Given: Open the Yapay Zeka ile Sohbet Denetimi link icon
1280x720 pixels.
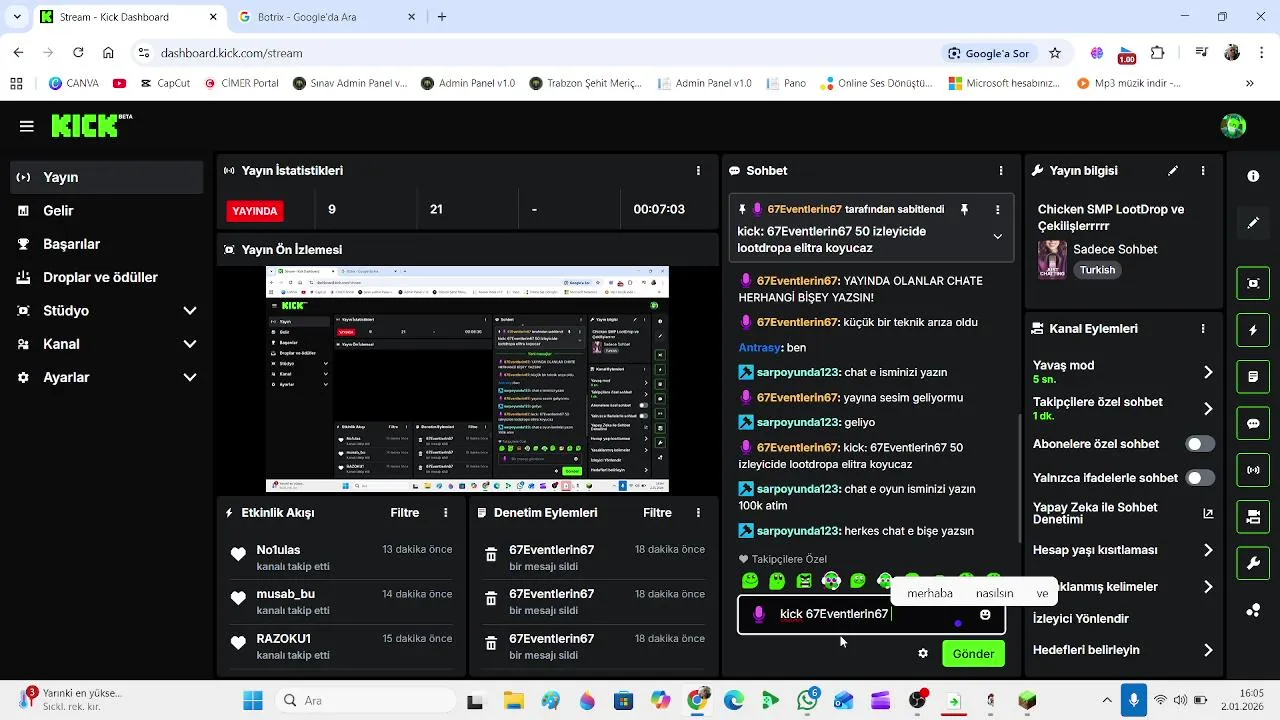Looking at the screenshot, I should [1208, 514].
